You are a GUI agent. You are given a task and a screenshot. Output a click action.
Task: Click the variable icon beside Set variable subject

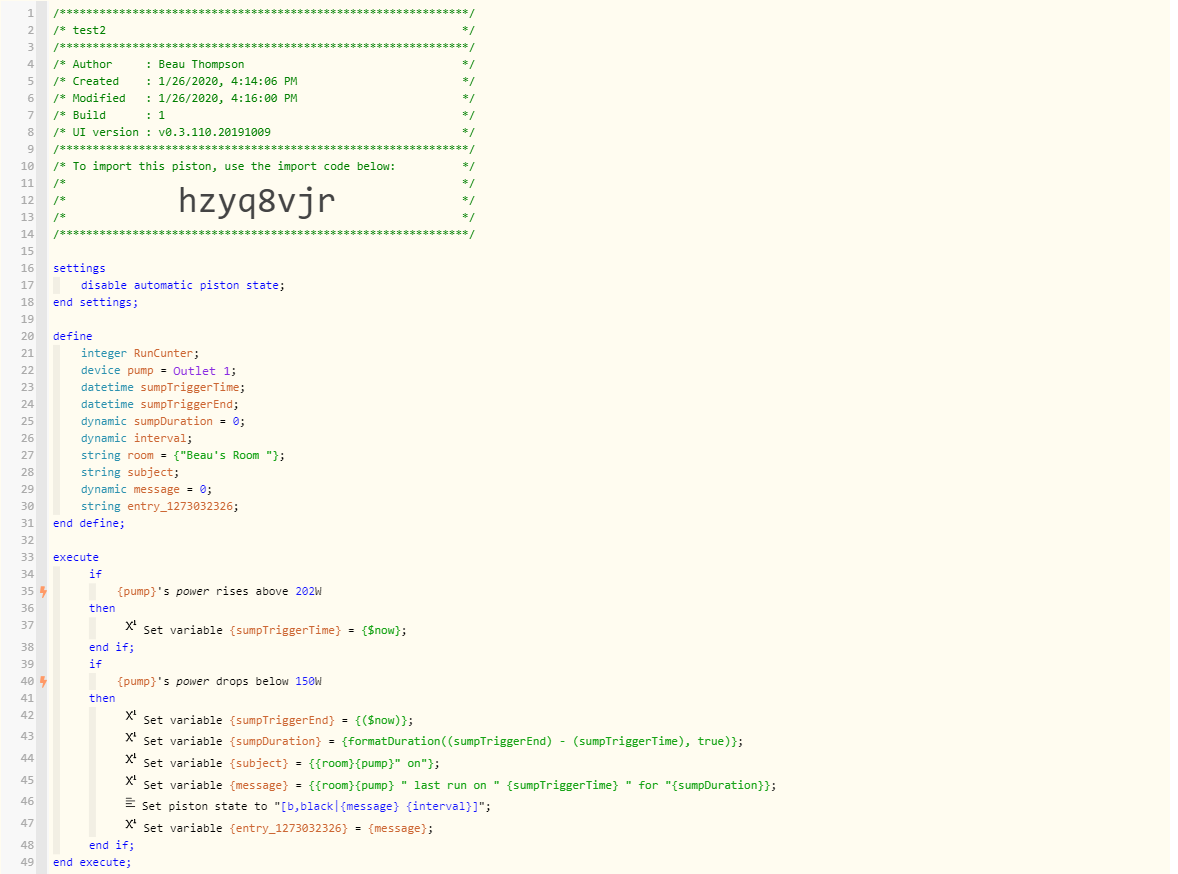[x=131, y=759]
